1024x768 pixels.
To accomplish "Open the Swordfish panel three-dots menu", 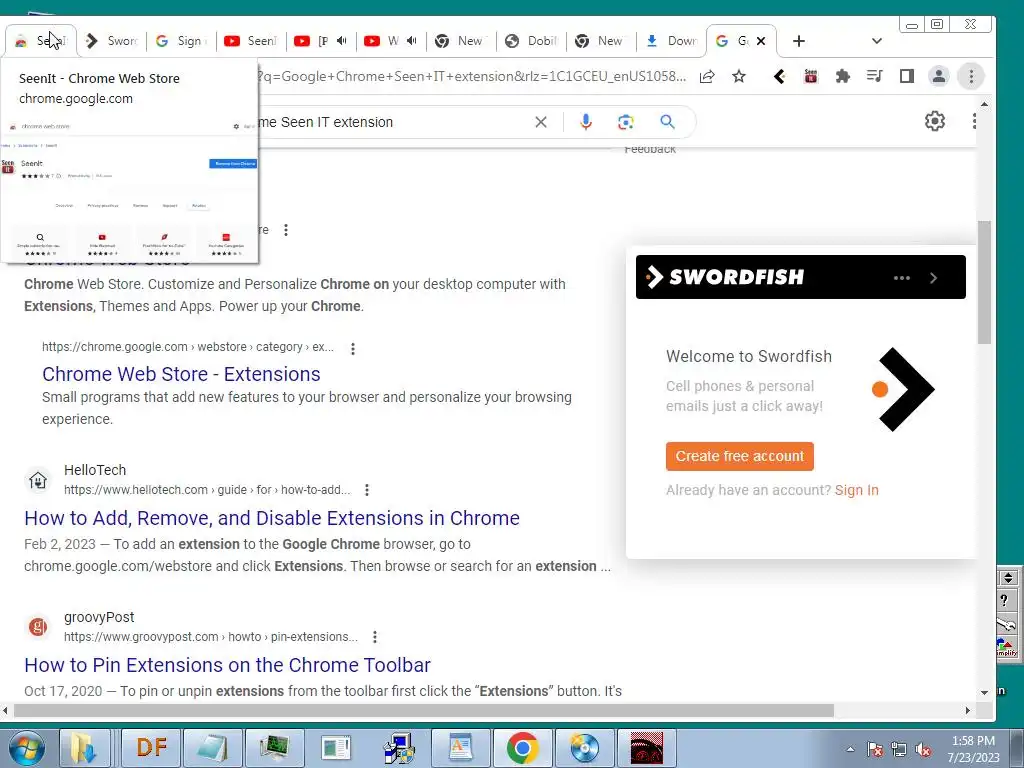I will (902, 278).
